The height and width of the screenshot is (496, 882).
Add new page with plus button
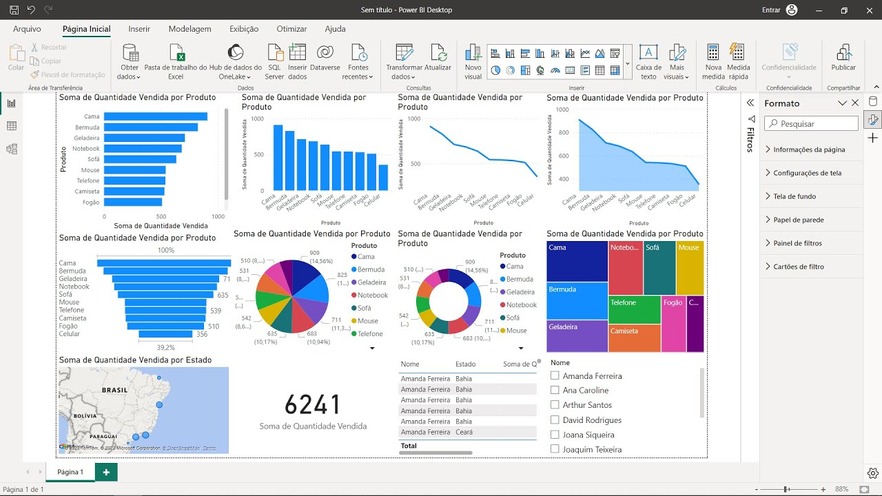coord(105,471)
